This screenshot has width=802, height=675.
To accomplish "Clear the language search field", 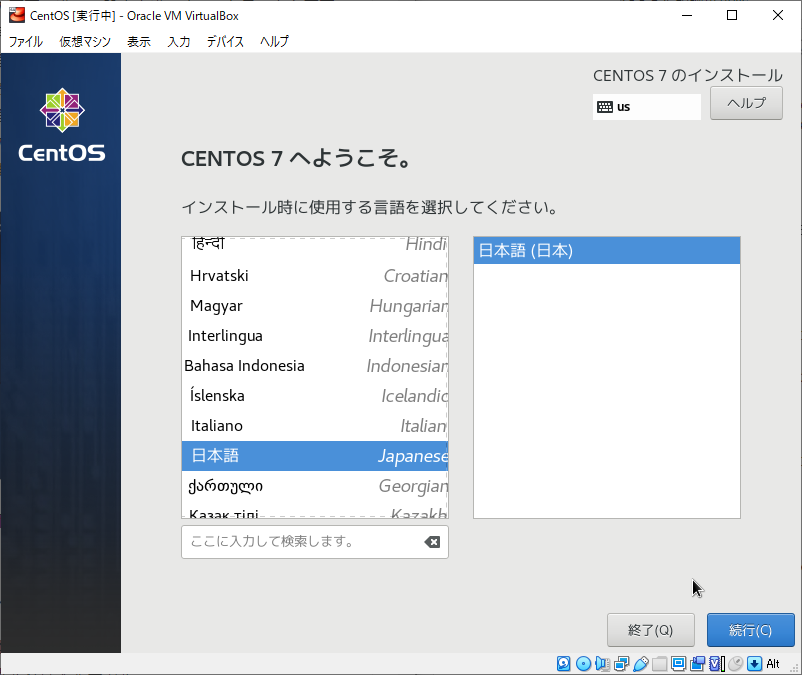I will pyautogui.click(x=432, y=542).
